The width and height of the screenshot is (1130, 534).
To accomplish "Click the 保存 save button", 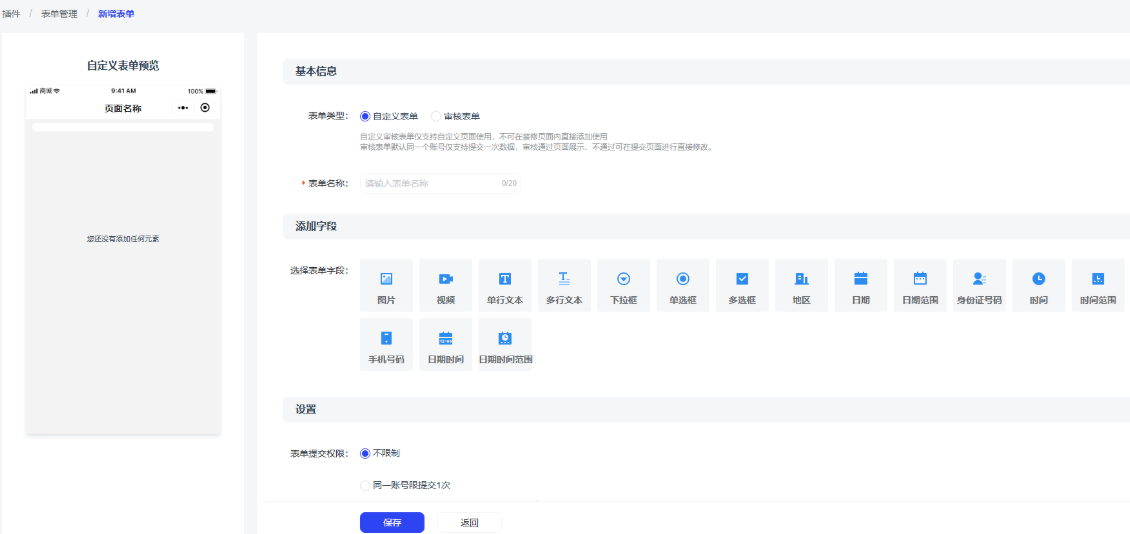I will 392,522.
